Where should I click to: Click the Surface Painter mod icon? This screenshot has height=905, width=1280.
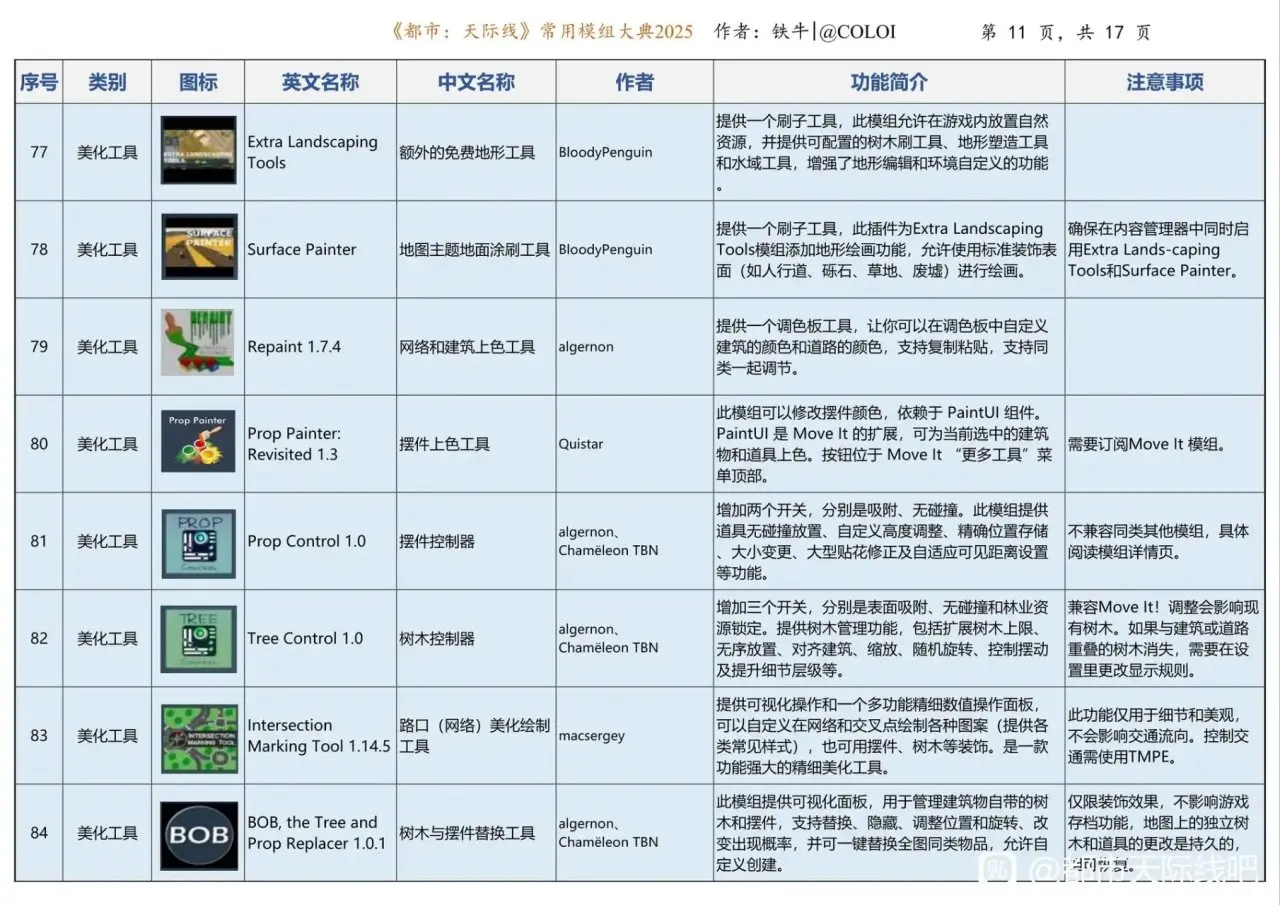coord(198,247)
